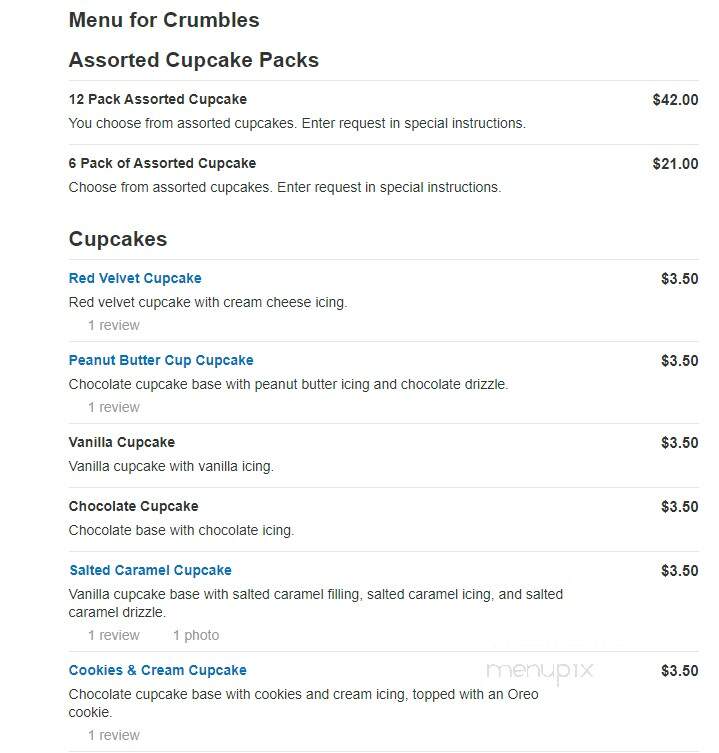Click the Vanilla Cupcake $3.50 price
Image resolution: width=719 pixels, height=753 pixels.
680,443
